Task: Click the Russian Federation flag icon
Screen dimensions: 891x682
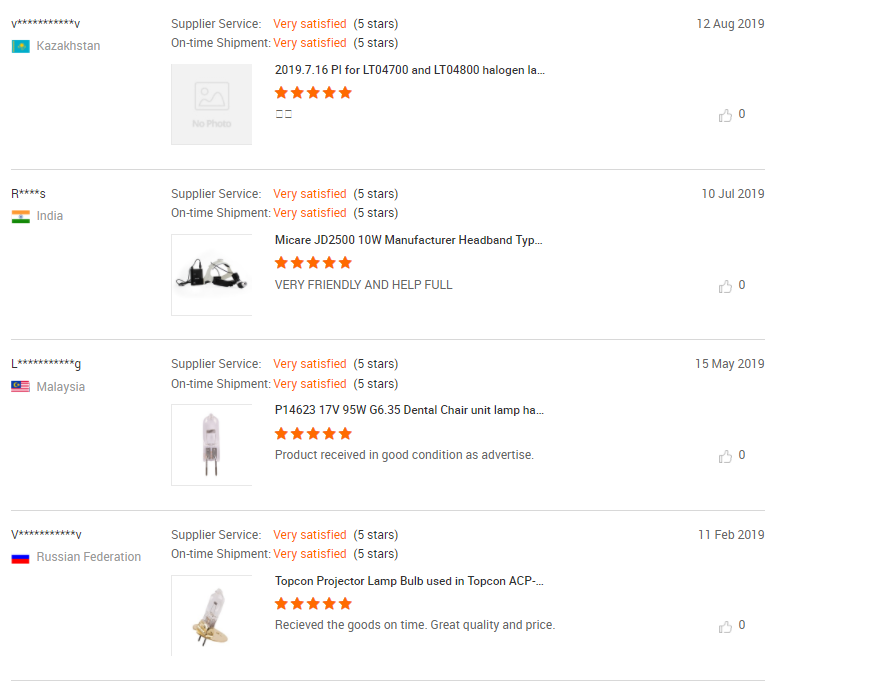Action: click(20, 557)
